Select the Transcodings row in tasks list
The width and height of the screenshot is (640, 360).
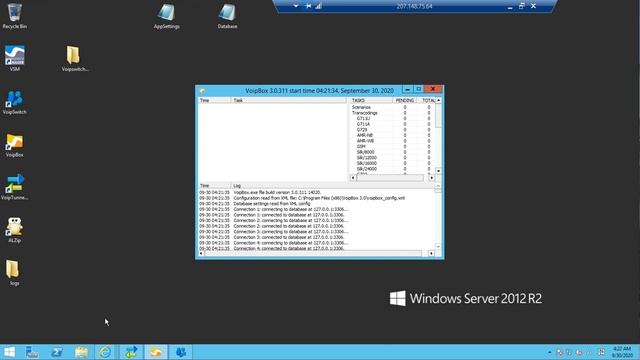tap(392, 113)
